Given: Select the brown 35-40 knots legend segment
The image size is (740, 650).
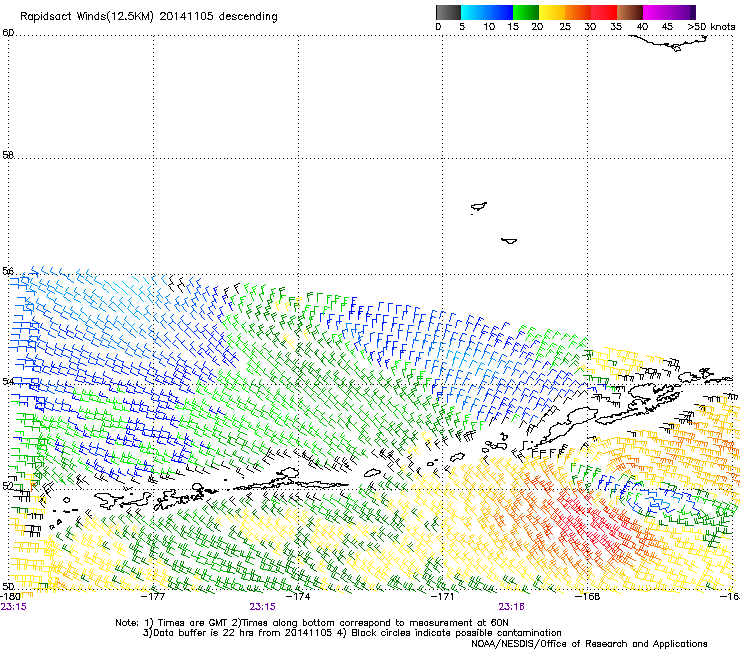Looking at the screenshot, I should point(630,12).
